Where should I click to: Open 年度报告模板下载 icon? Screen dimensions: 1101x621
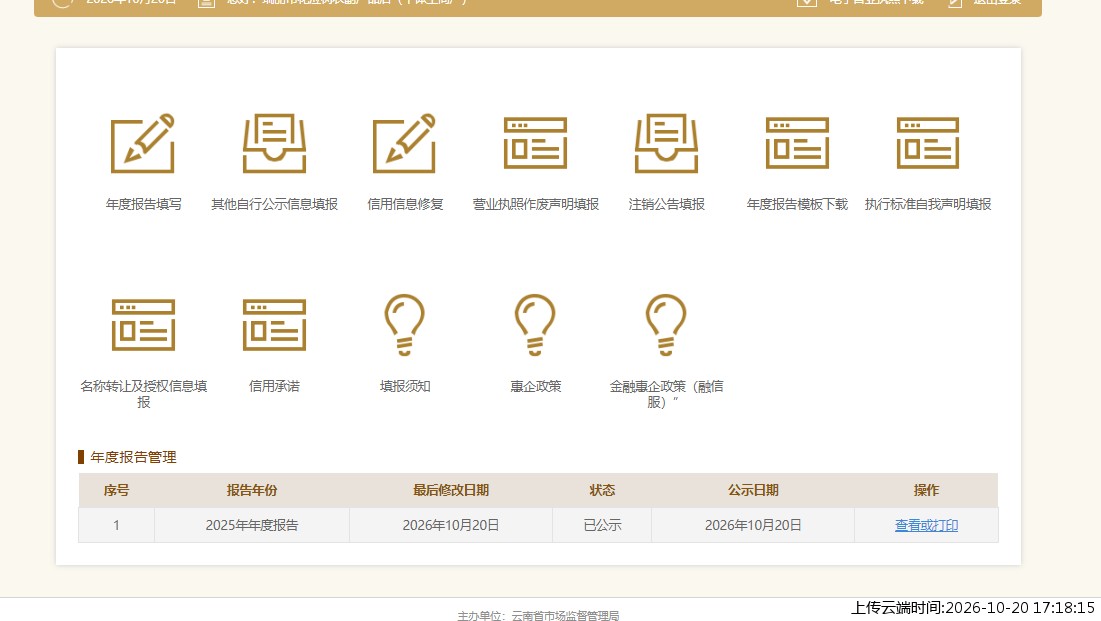(797, 143)
